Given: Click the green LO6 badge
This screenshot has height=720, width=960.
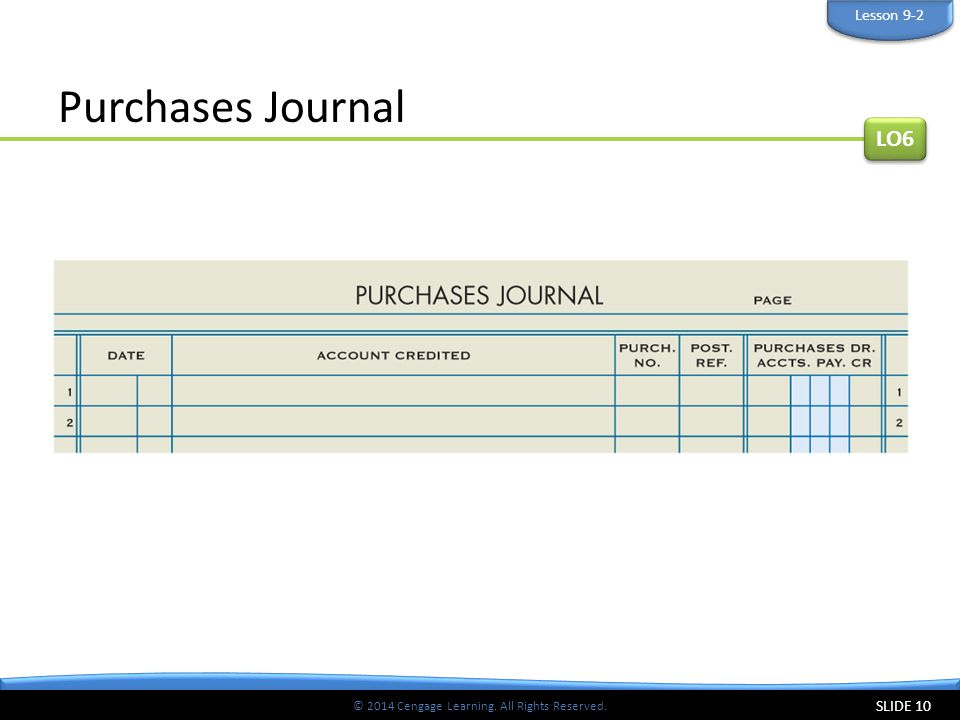Looking at the screenshot, I should (894, 139).
